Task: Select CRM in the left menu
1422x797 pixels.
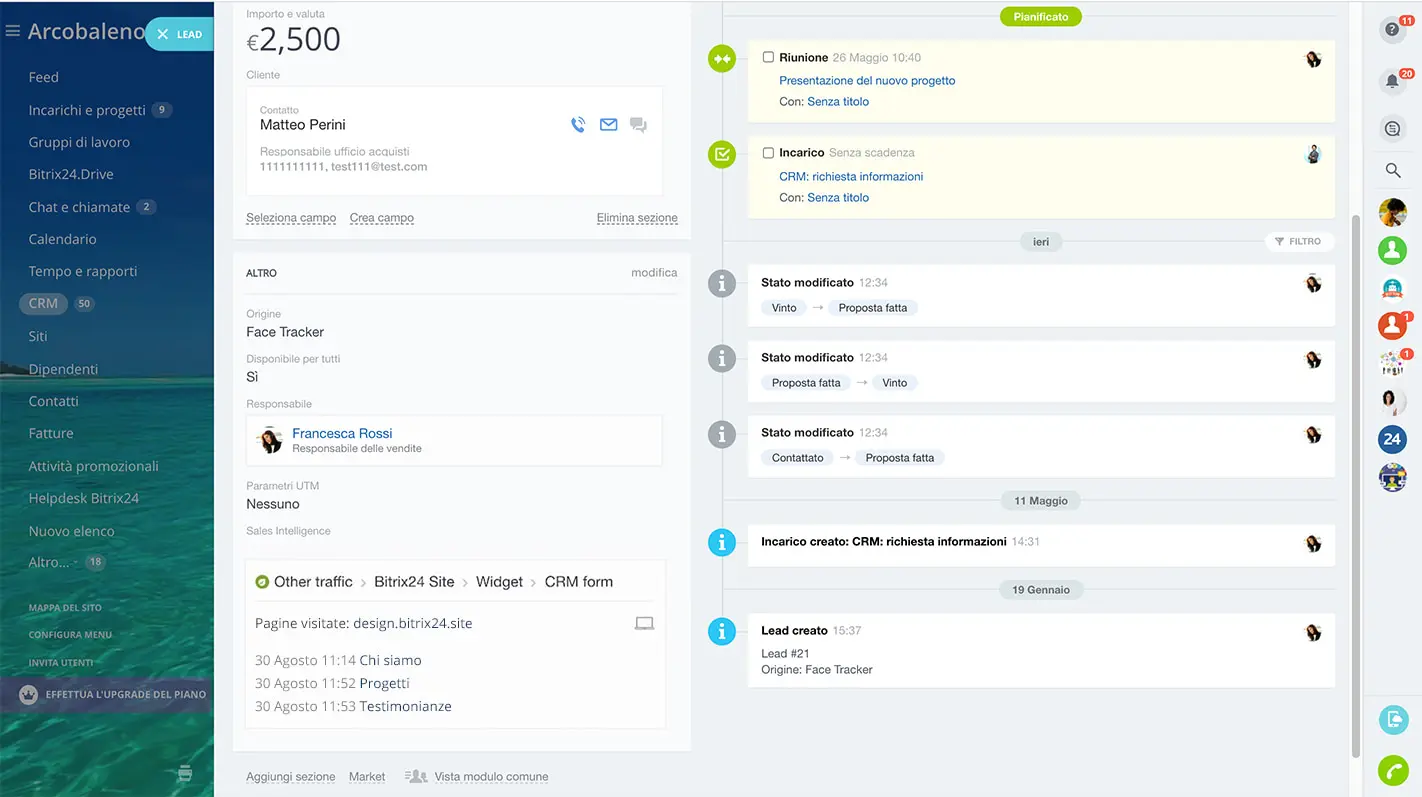Action: [43, 303]
